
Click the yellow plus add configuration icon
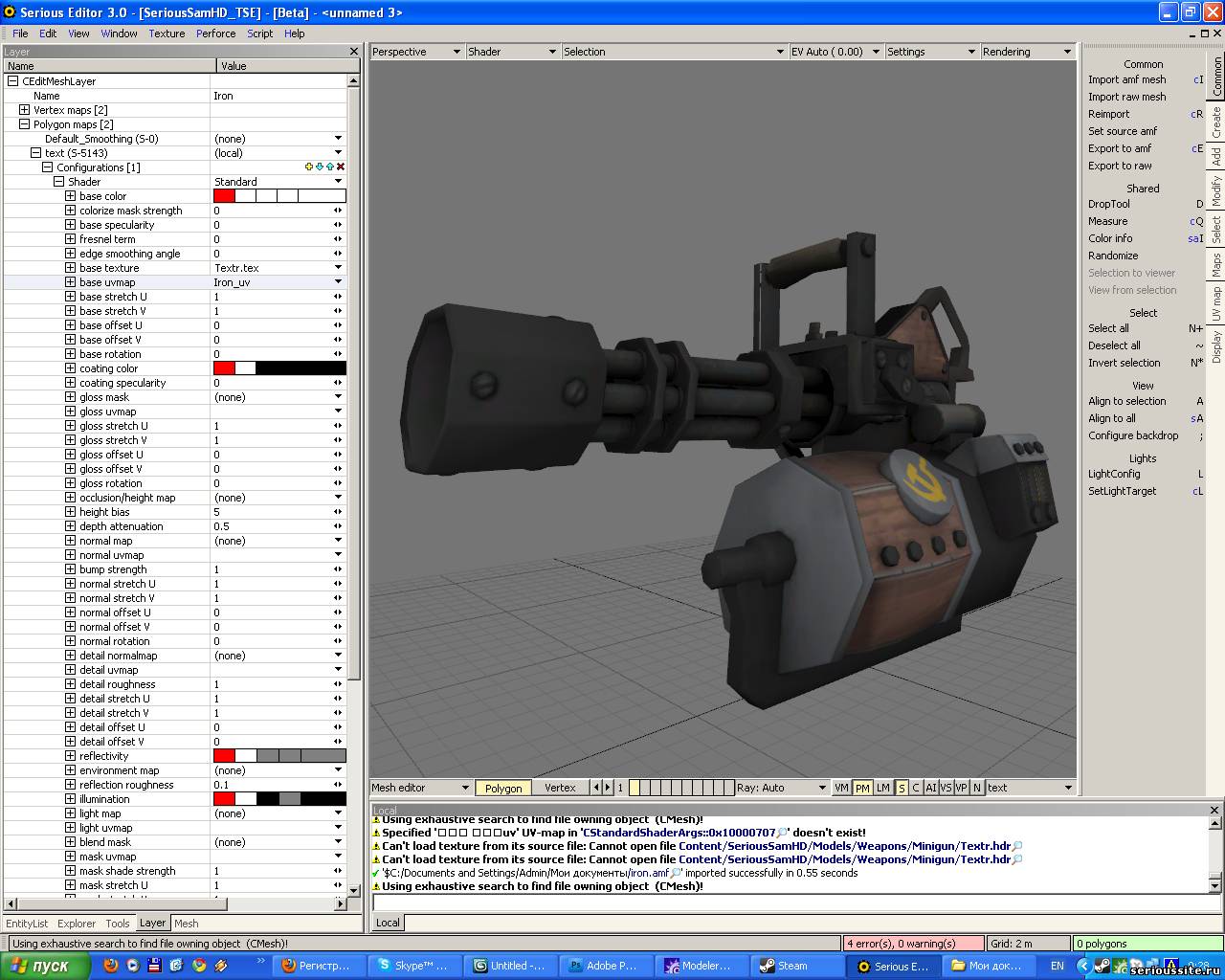[x=309, y=167]
